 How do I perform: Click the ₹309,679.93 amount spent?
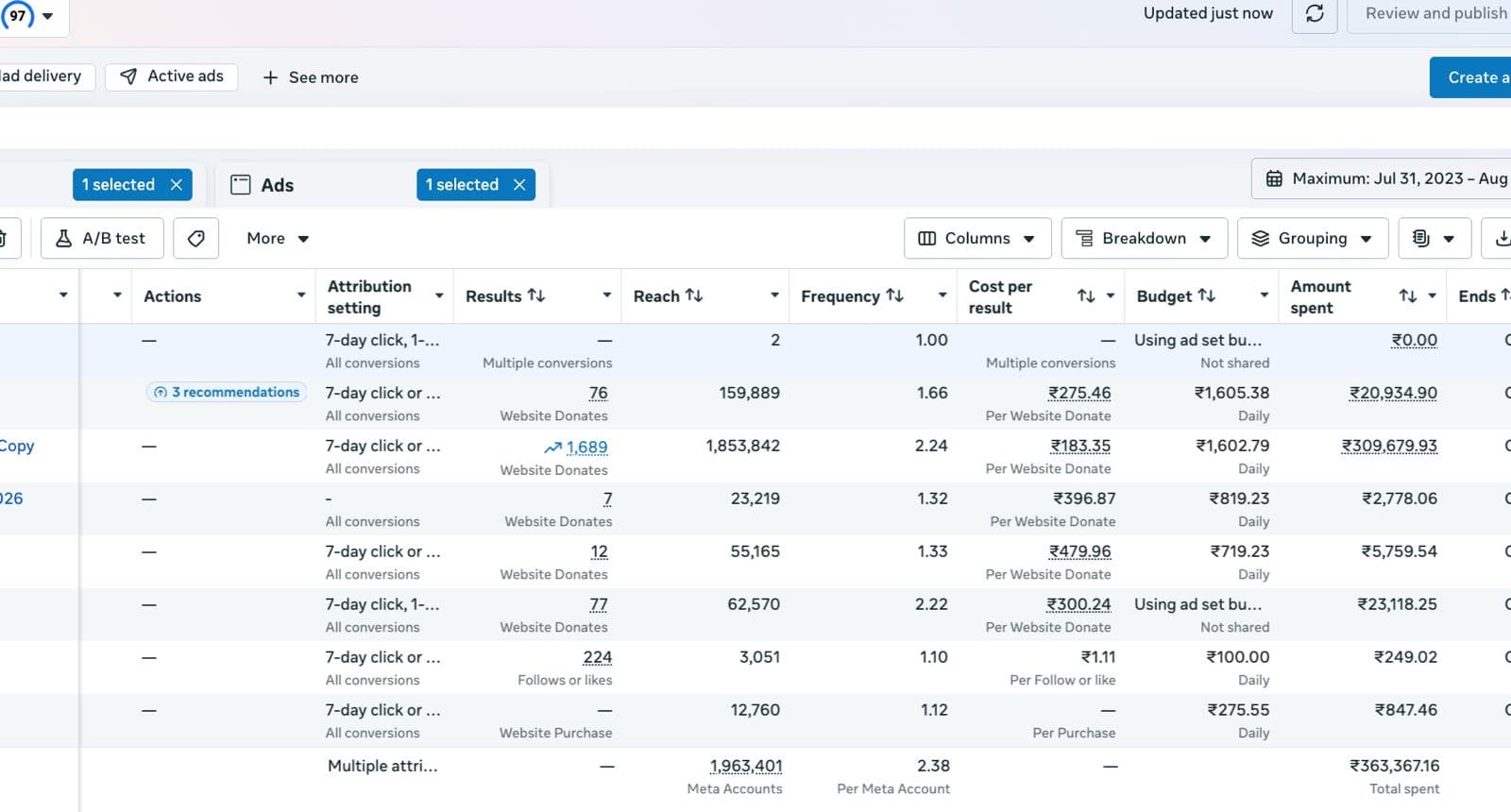(1389, 446)
